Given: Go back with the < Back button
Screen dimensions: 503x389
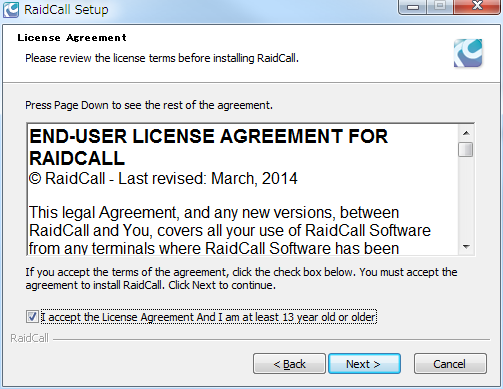Looking at the screenshot, I should point(289,364).
